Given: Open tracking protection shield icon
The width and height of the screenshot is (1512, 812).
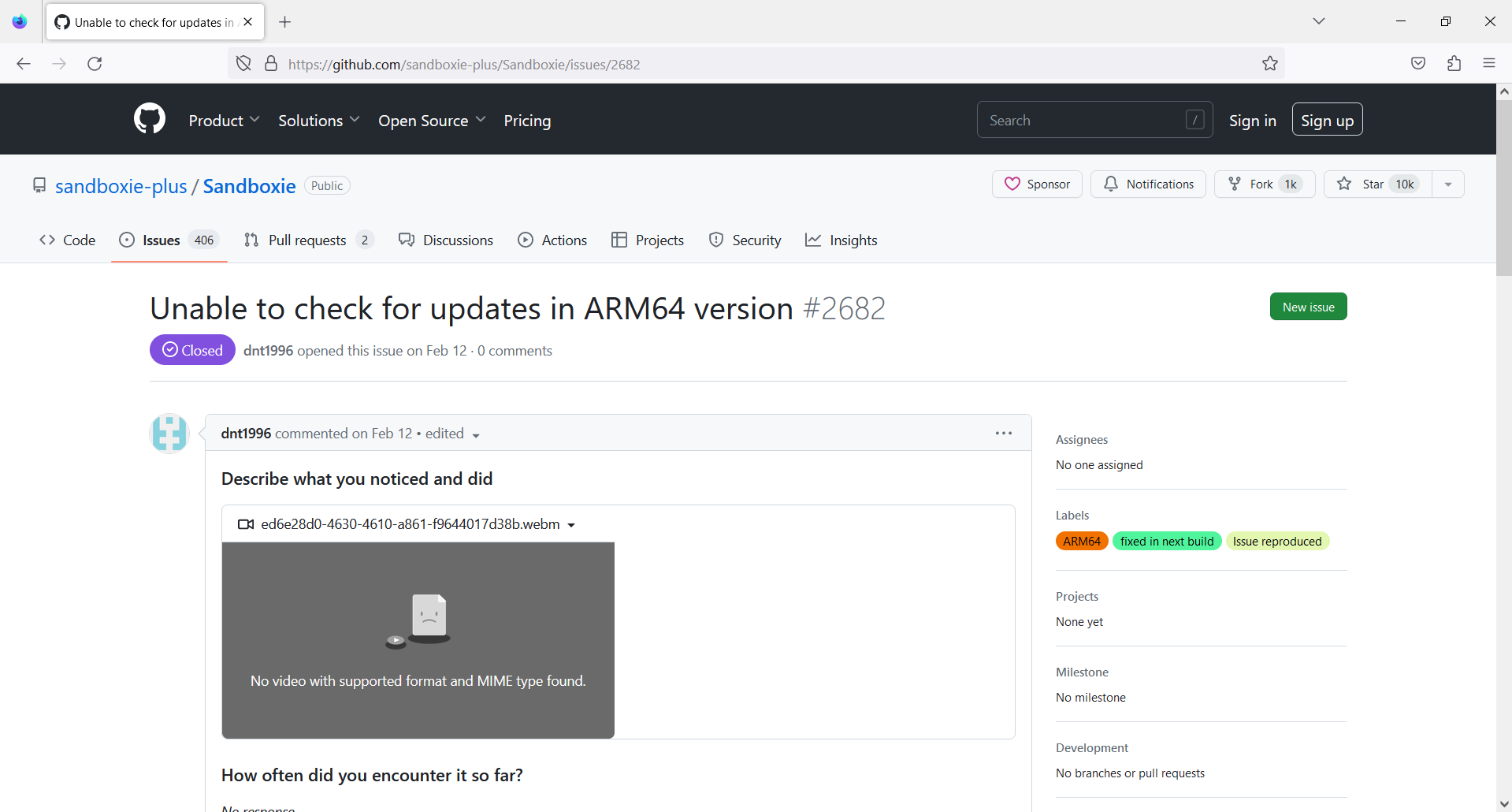Looking at the screenshot, I should 244,64.
